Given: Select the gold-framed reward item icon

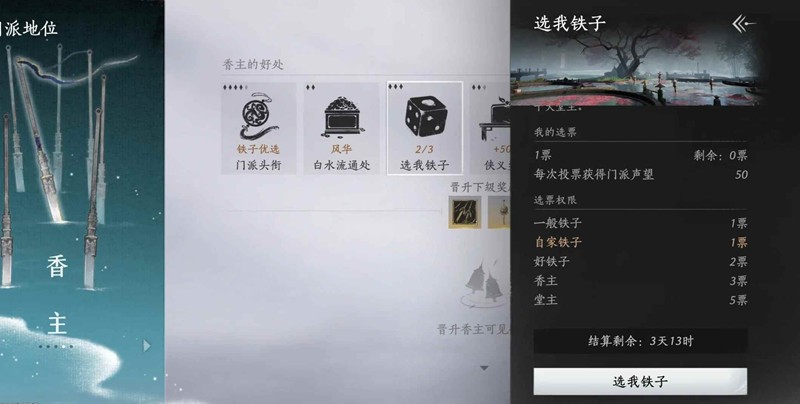Looking at the screenshot, I should pyautogui.click(x=464, y=212).
